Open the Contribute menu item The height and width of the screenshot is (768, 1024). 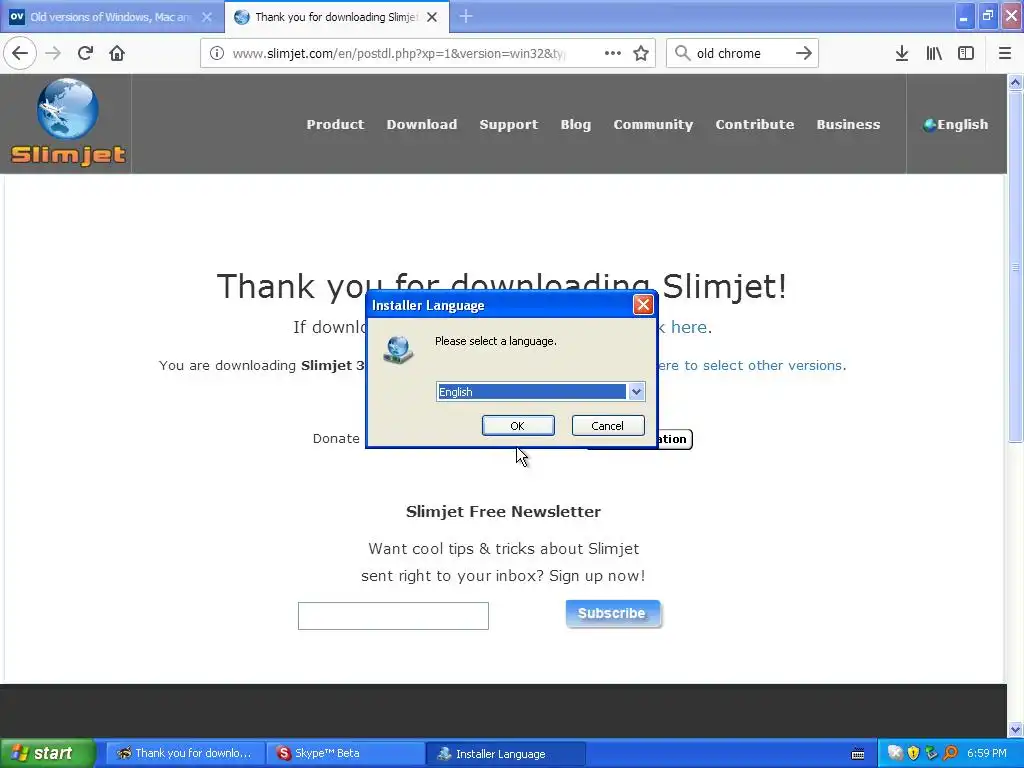(x=755, y=124)
